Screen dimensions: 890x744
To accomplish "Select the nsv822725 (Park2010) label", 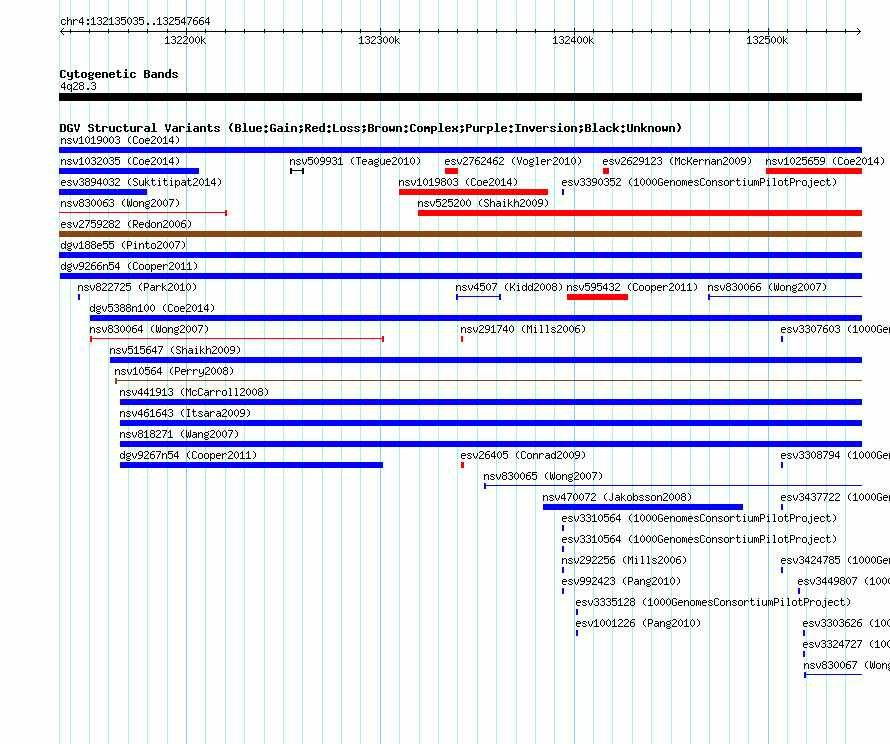I will pos(137,287).
